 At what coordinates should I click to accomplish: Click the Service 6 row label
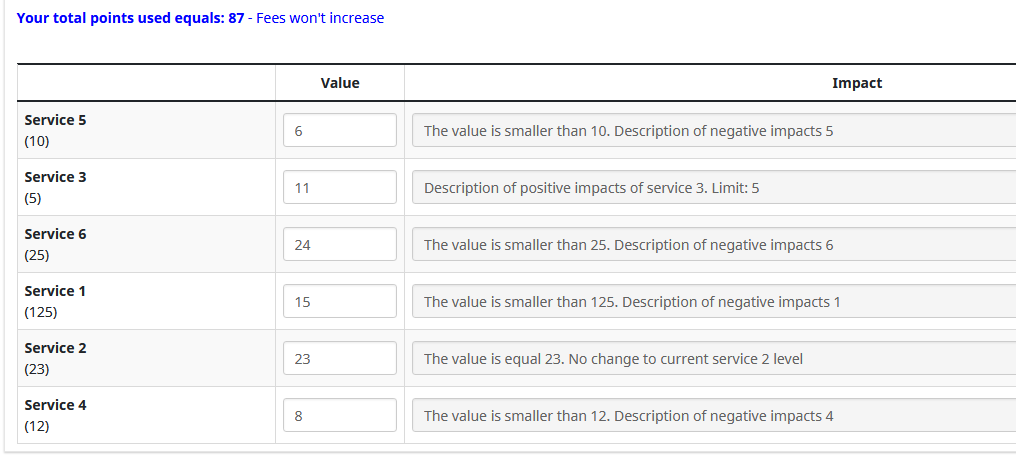tap(56, 234)
